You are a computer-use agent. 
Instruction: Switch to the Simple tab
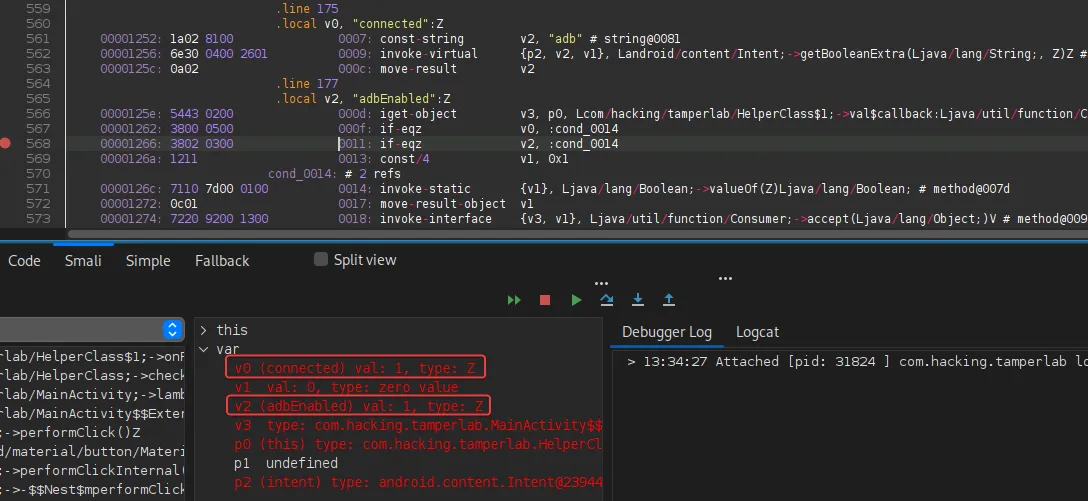click(148, 261)
